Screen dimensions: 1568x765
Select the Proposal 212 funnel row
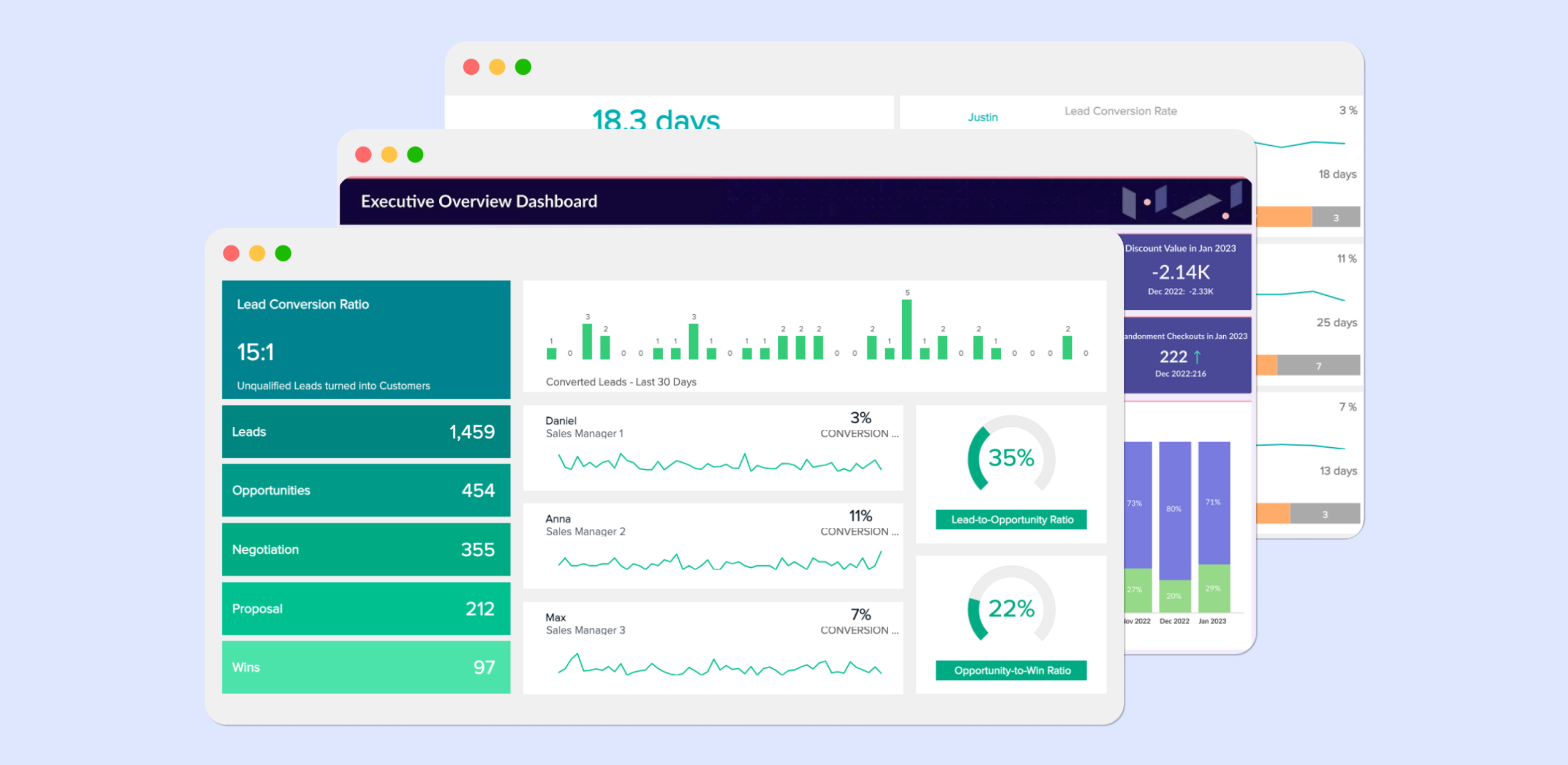point(366,609)
